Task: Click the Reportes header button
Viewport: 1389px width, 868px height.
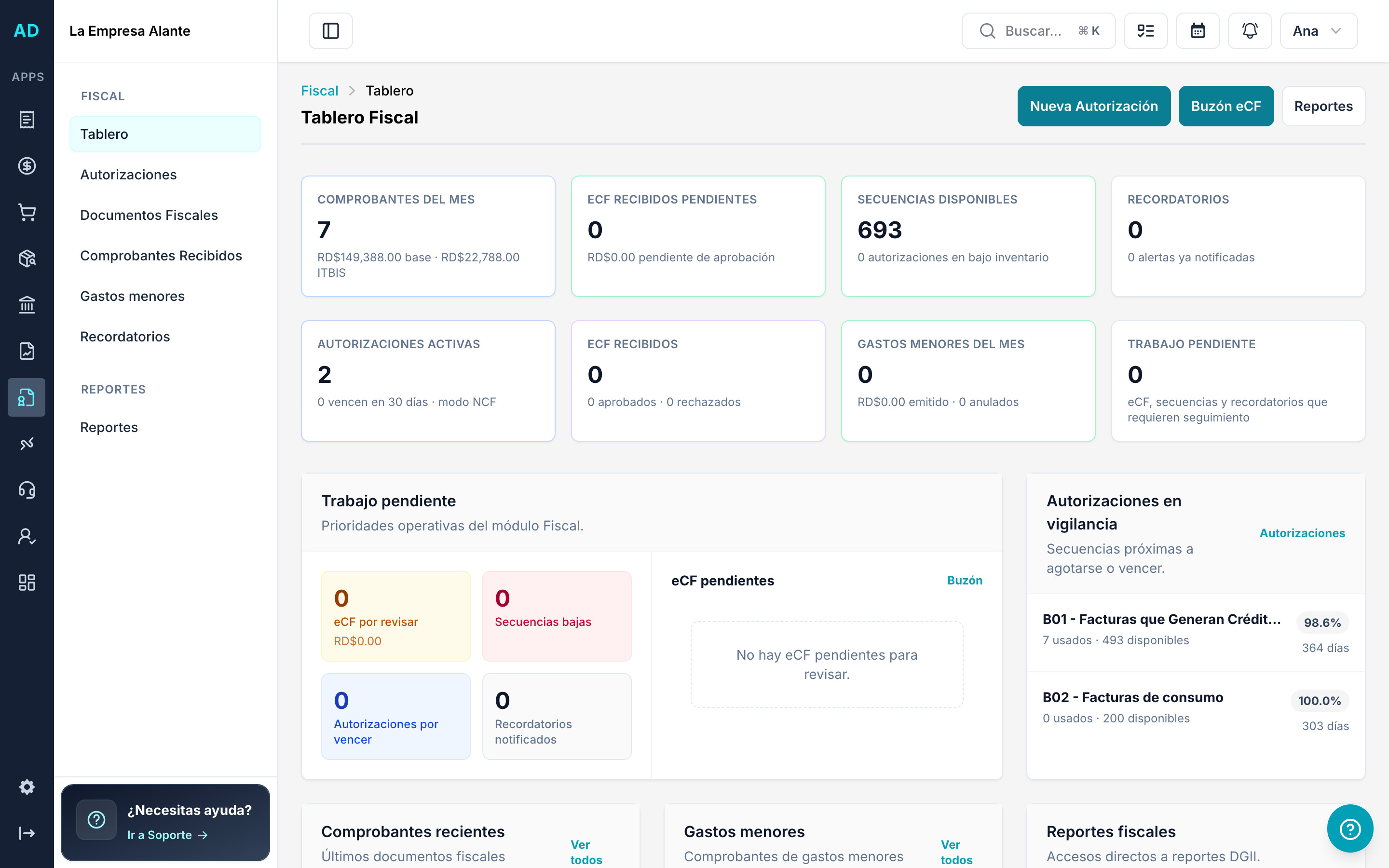Action: [1323, 106]
